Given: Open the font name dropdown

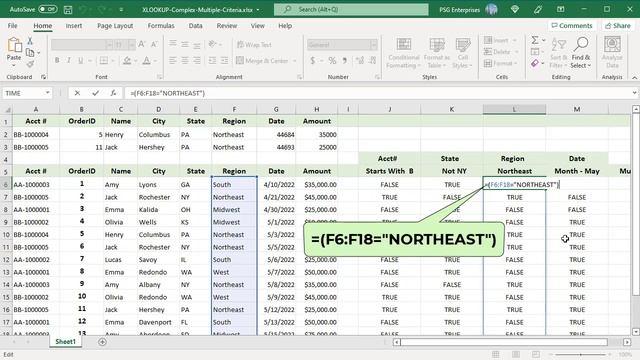Looking at the screenshot, I should coord(109,44).
